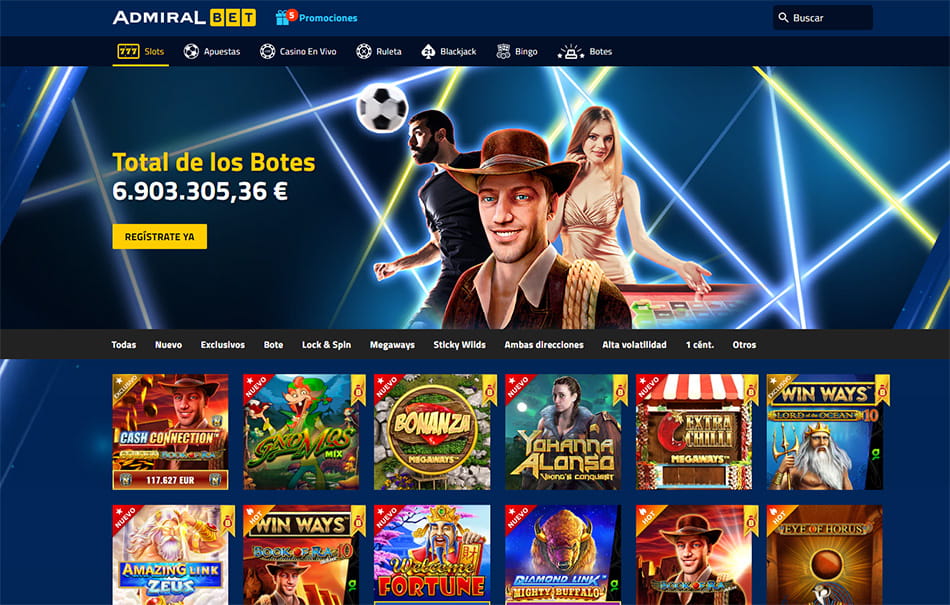Click the Buscar search field
Viewport: 950px width, 605px height.
coord(823,18)
